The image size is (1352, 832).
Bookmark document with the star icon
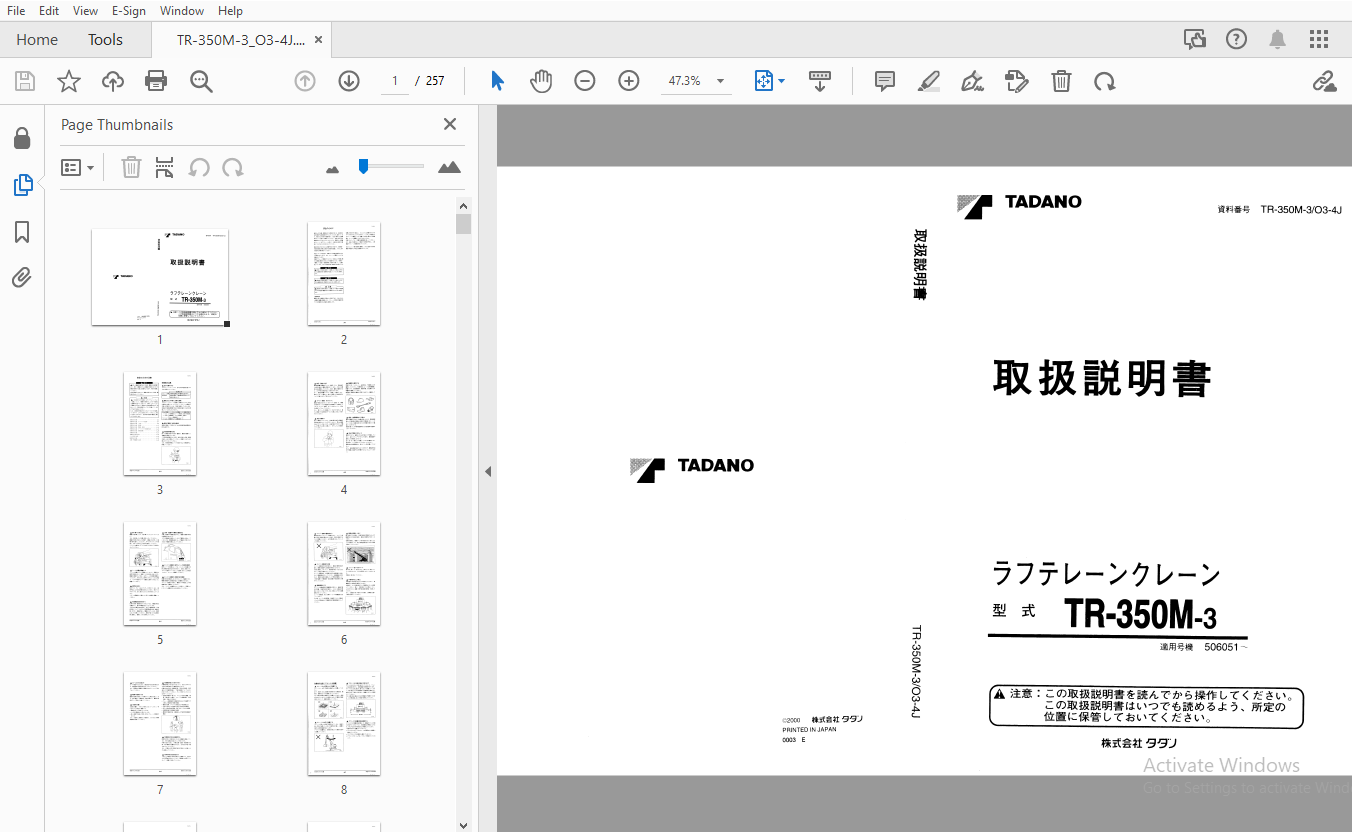point(69,81)
